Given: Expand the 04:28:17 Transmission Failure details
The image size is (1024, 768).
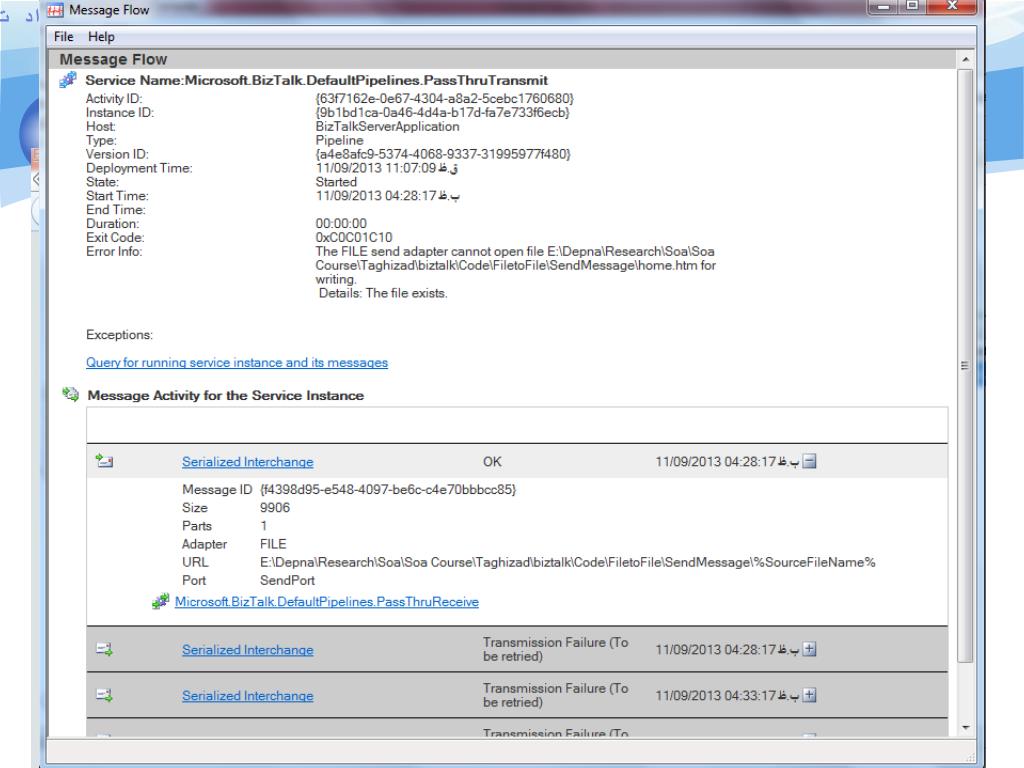Looking at the screenshot, I should coord(809,649).
